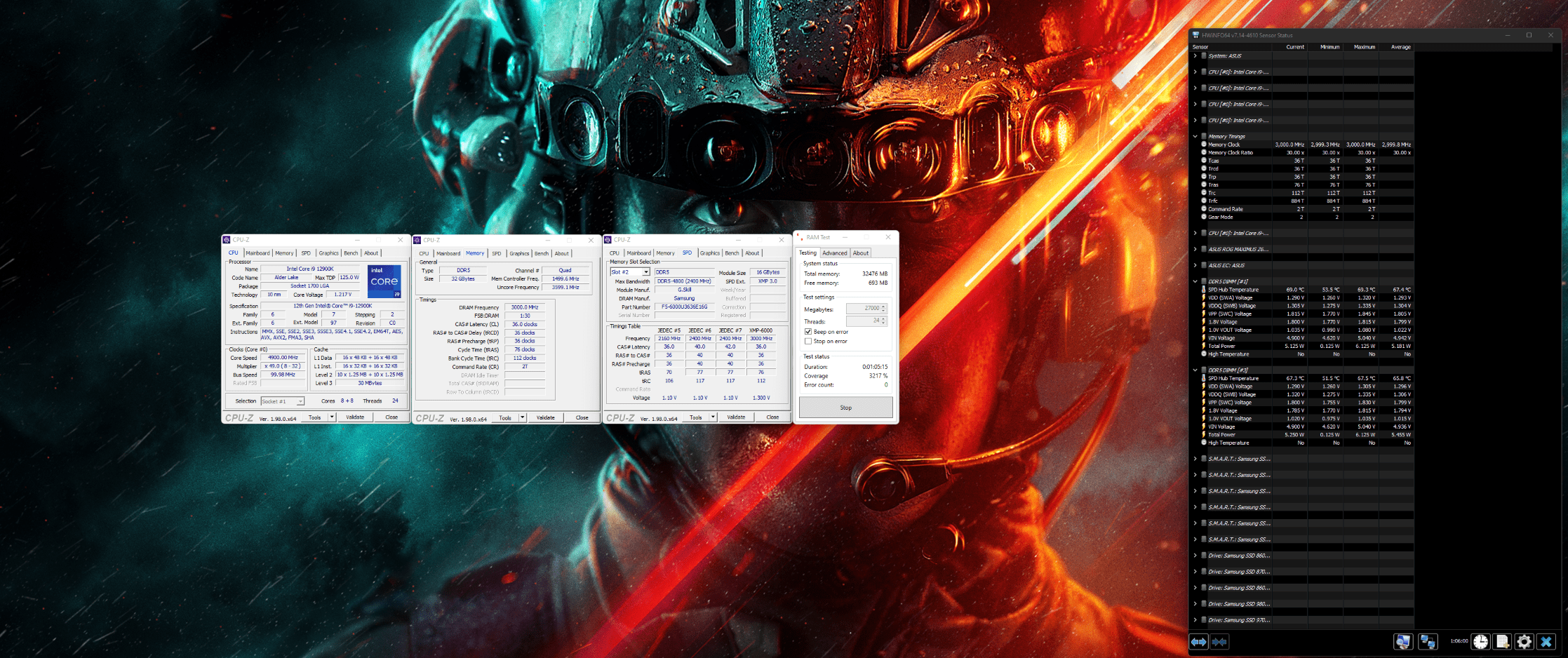Click the dark collapse-columns arrows icon in HWiNFO
The height and width of the screenshot is (658, 1568).
coord(1219,642)
